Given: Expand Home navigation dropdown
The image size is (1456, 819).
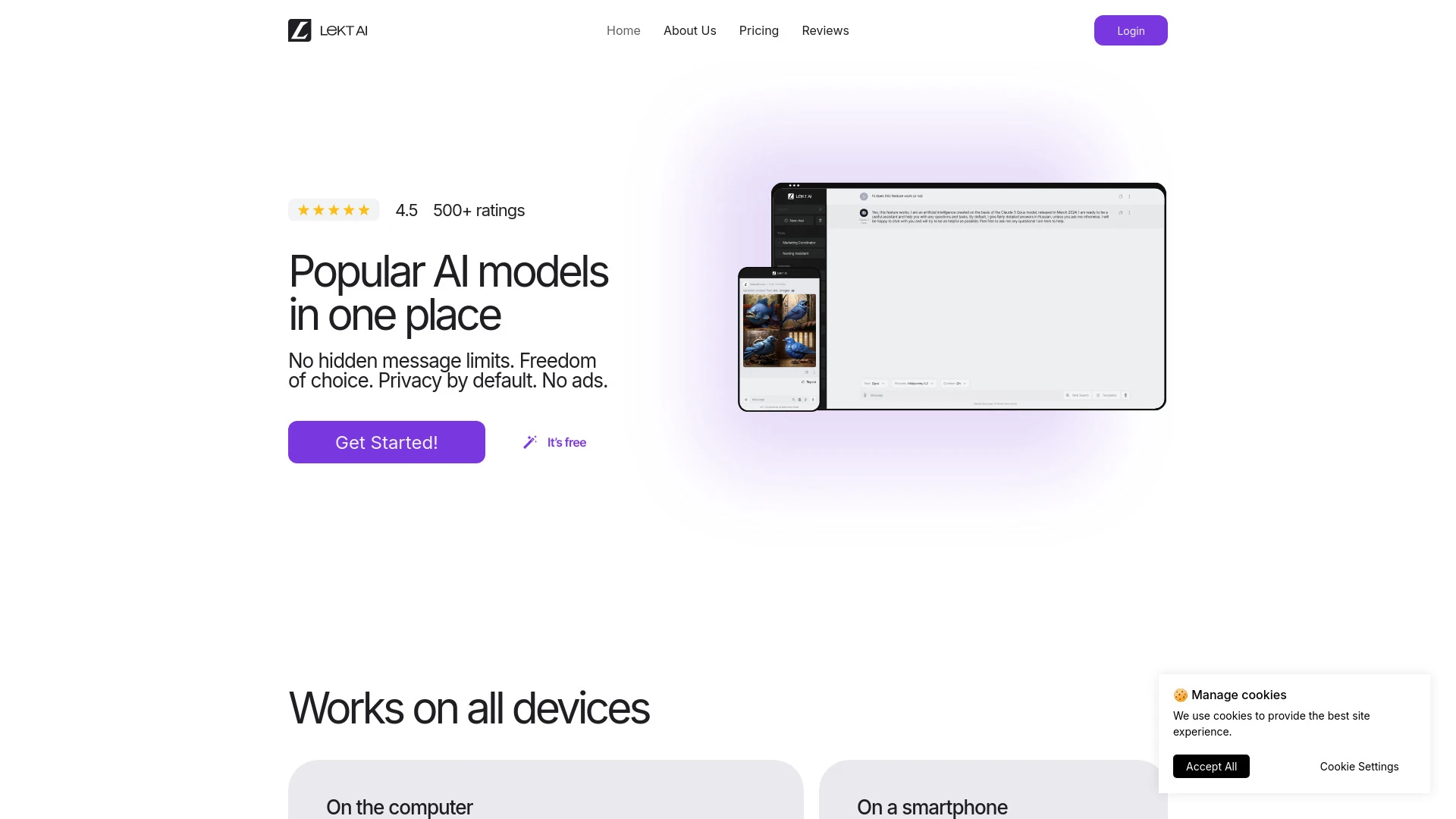Looking at the screenshot, I should [x=623, y=30].
